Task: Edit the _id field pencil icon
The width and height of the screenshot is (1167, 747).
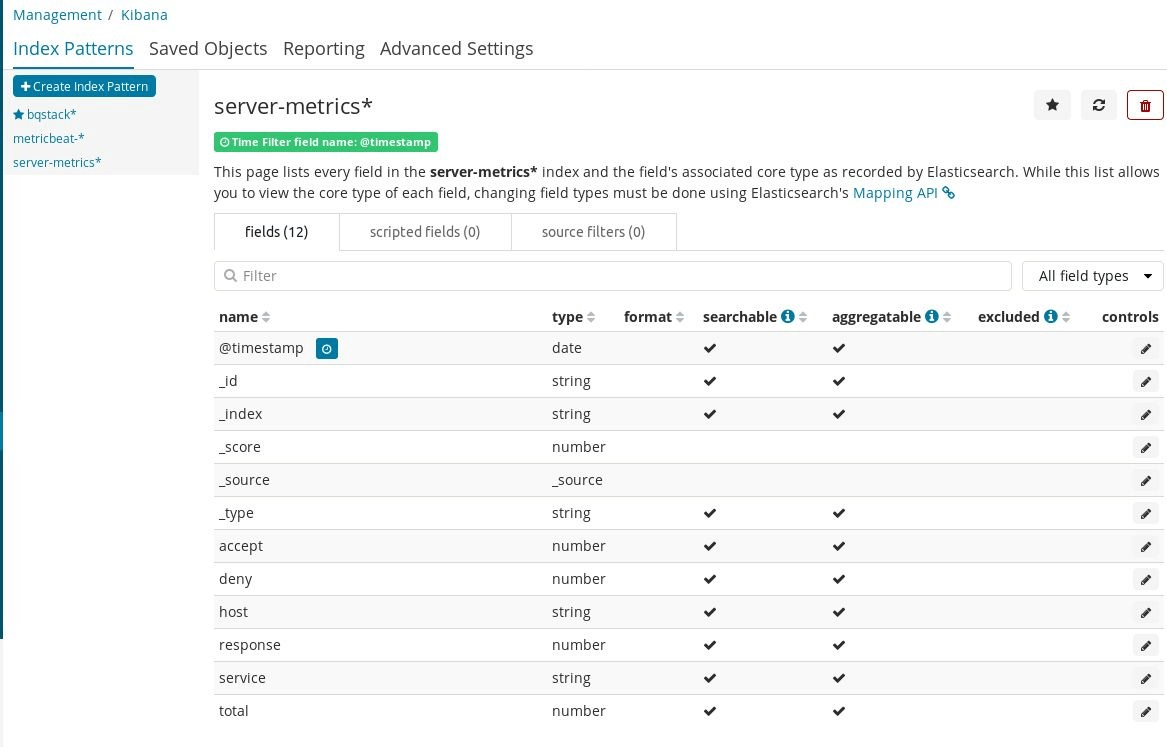Action: [1145, 382]
